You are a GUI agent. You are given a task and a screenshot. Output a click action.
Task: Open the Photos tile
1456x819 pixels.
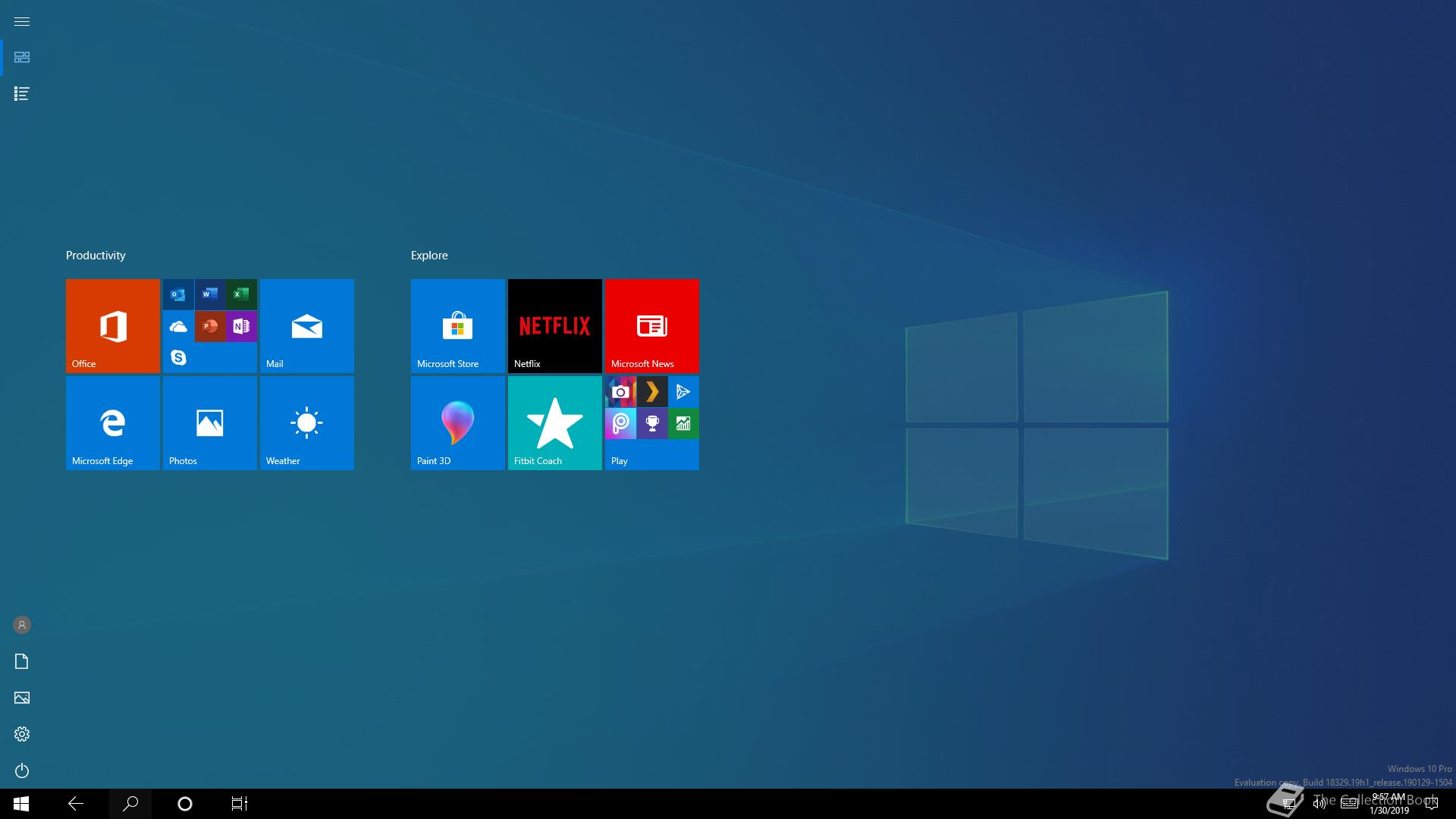tap(210, 423)
